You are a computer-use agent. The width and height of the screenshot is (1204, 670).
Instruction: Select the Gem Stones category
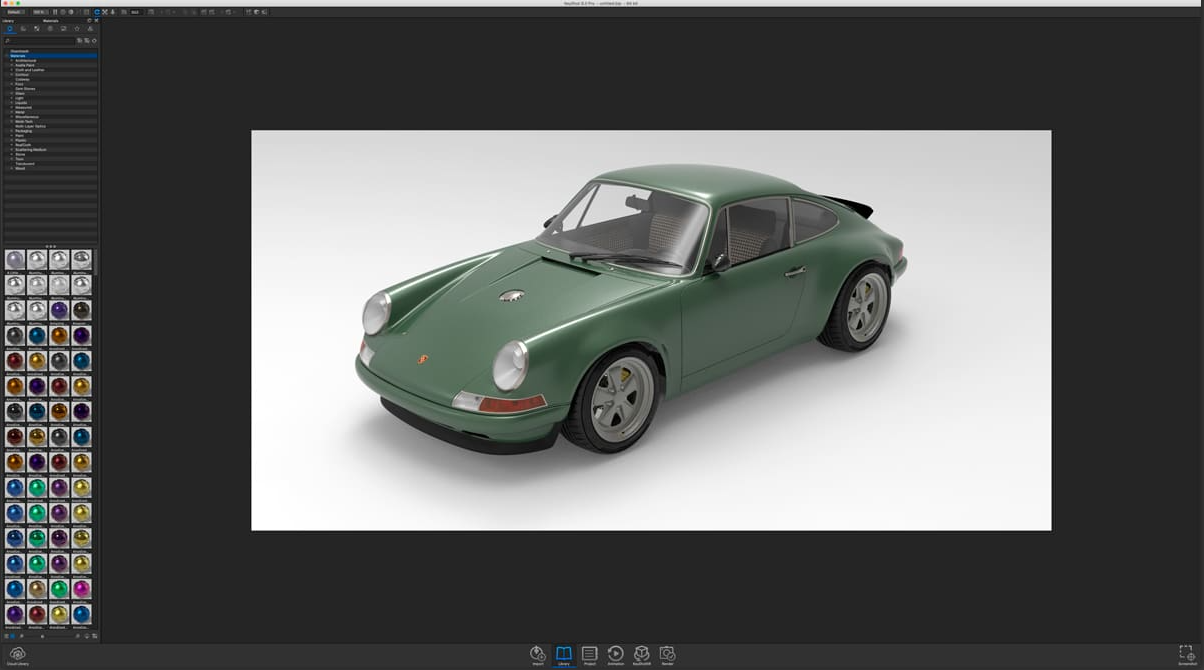point(24,89)
